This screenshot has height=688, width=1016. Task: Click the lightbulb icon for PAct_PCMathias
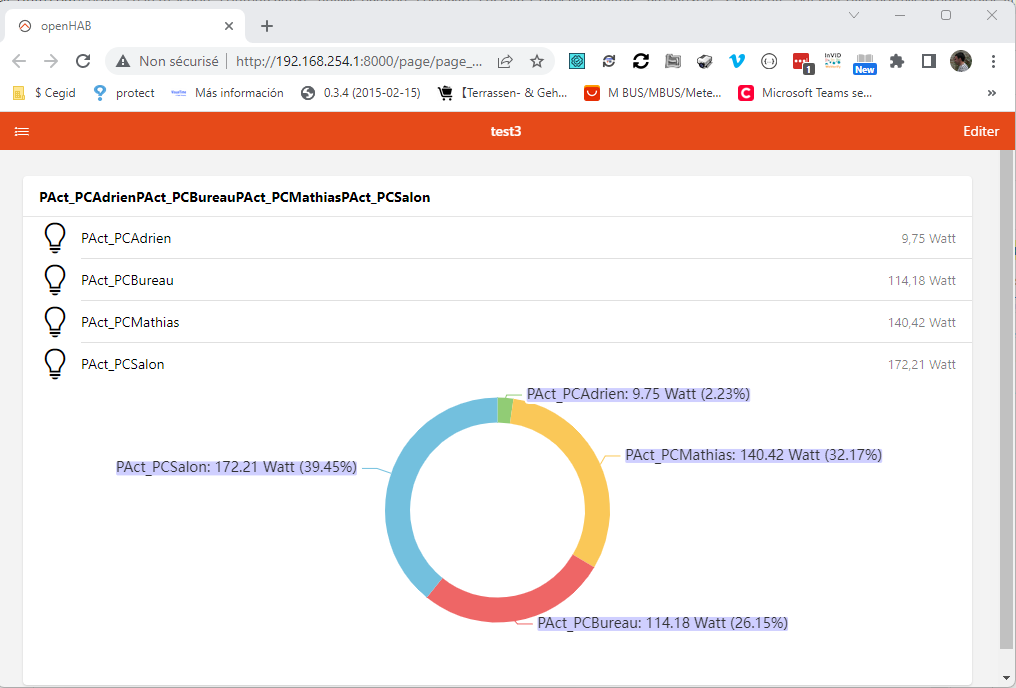(x=55, y=323)
